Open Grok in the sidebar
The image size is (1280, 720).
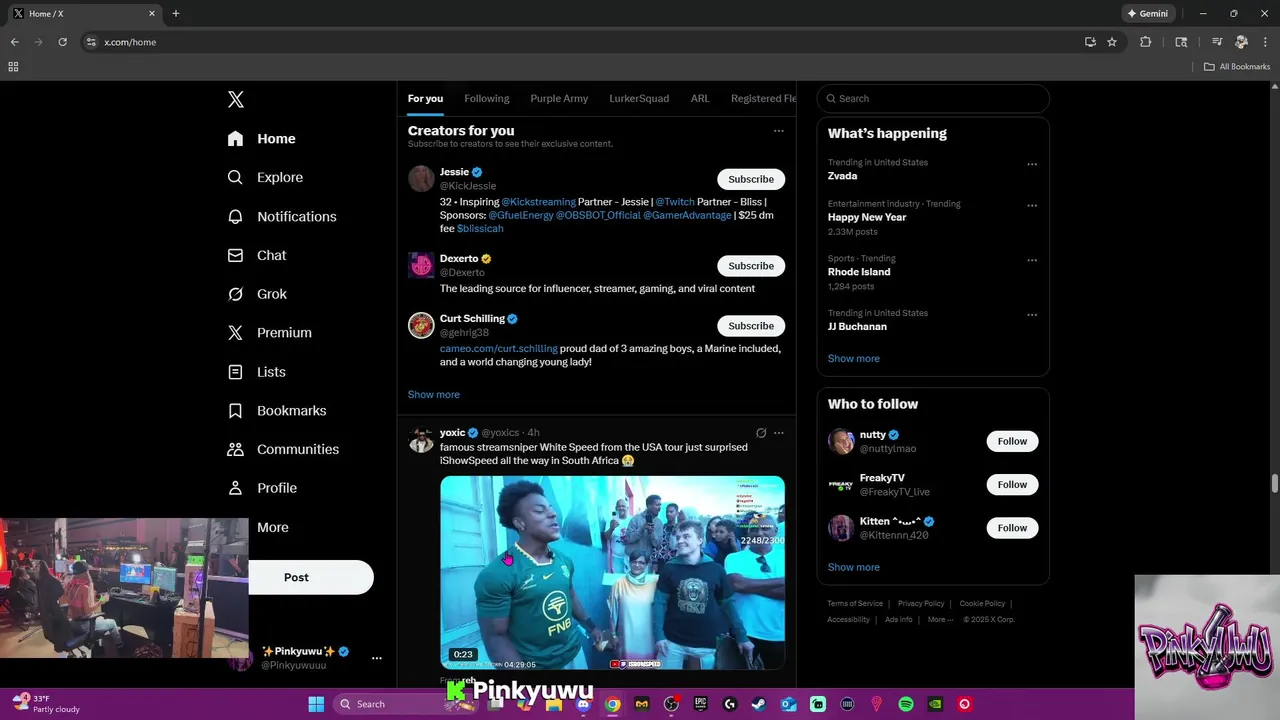click(x=257, y=294)
